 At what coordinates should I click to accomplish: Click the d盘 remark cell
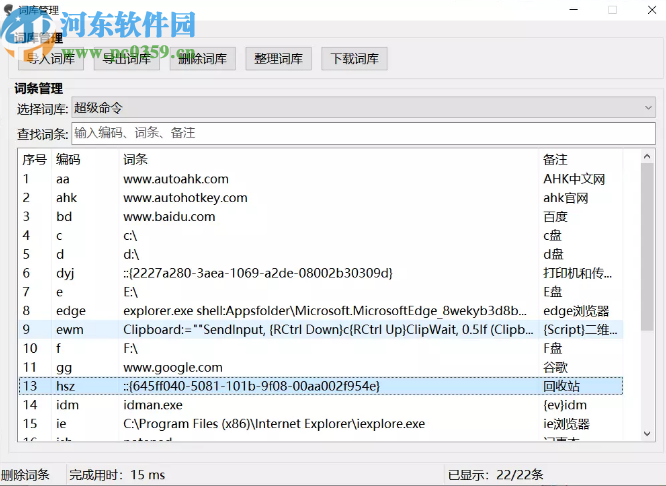click(553, 254)
